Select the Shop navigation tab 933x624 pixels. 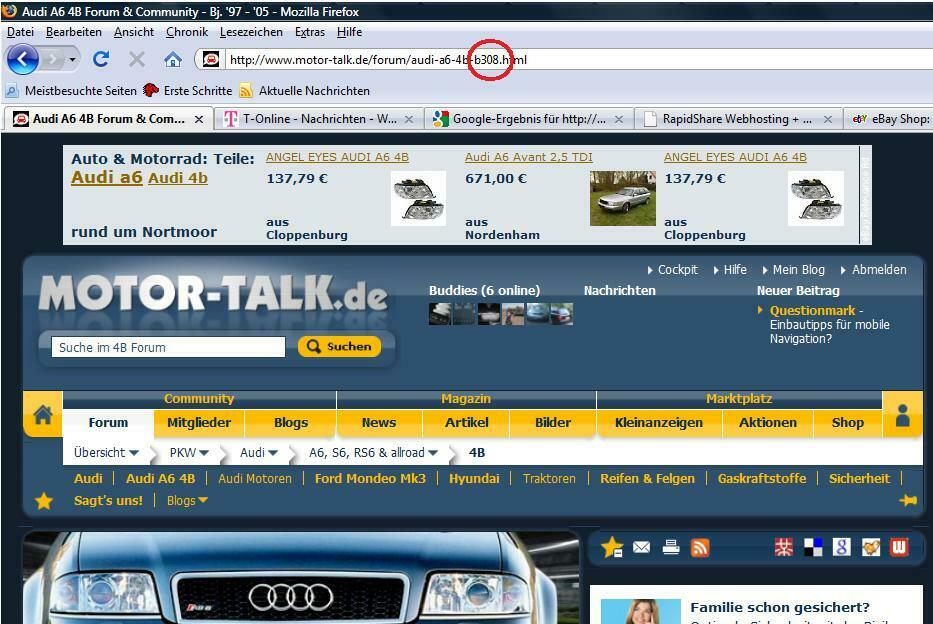(x=848, y=423)
